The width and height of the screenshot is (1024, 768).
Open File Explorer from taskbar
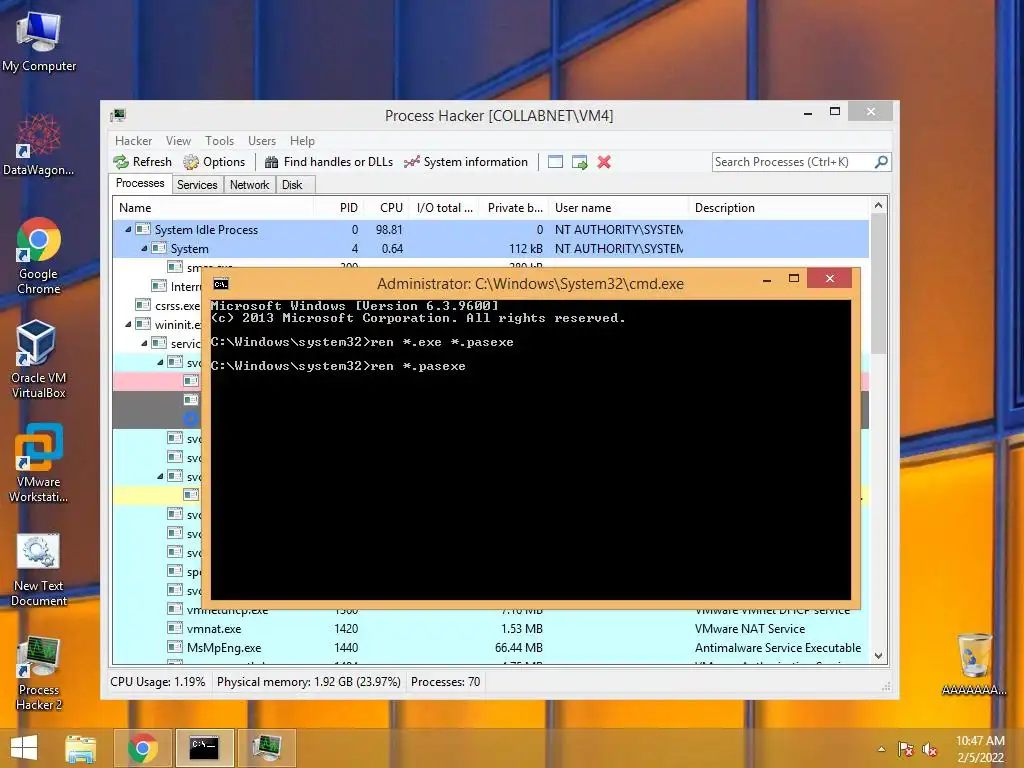coord(81,748)
